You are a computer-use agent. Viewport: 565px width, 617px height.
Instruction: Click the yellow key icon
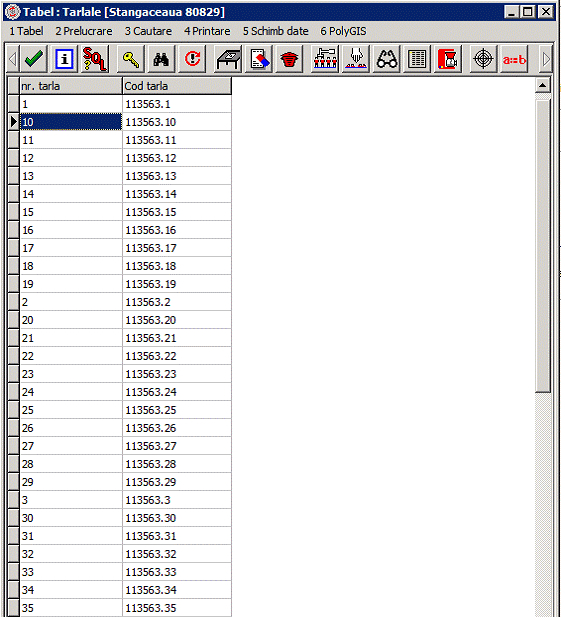coord(131,59)
